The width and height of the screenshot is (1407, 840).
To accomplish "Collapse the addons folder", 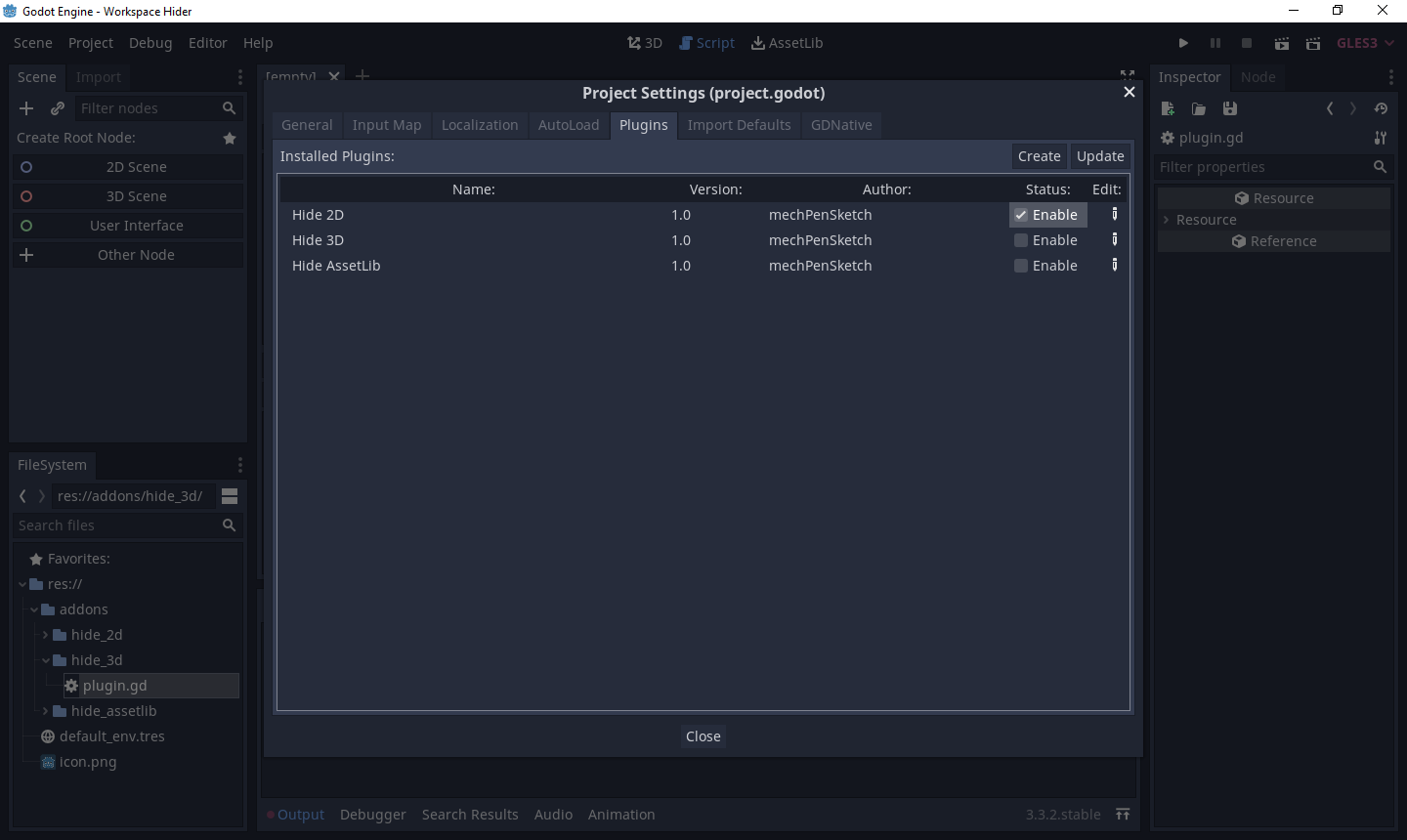I will coord(34,609).
